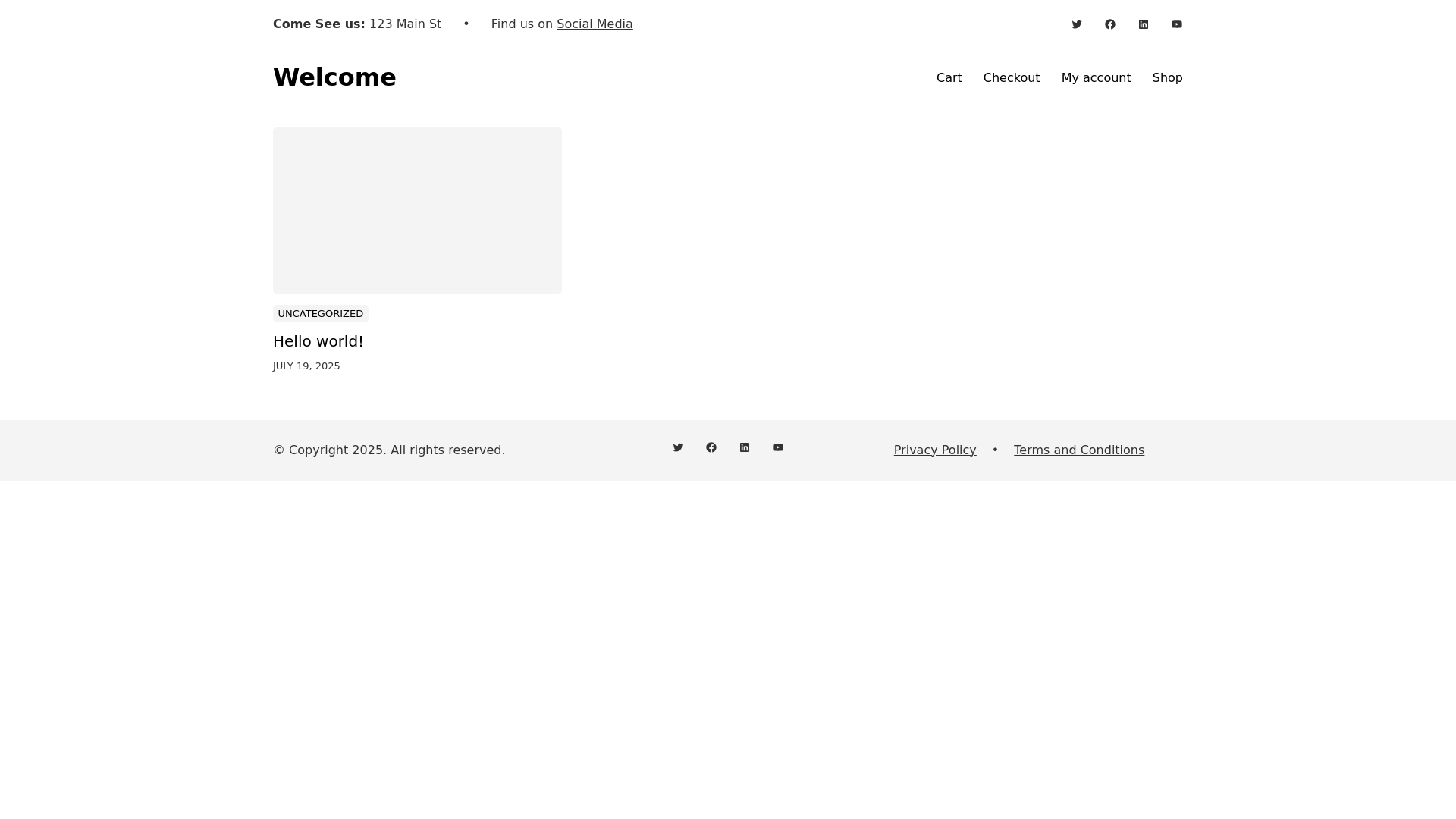Image resolution: width=1456 pixels, height=819 pixels.
Task: Follow the Social Media link
Action: coord(595,24)
